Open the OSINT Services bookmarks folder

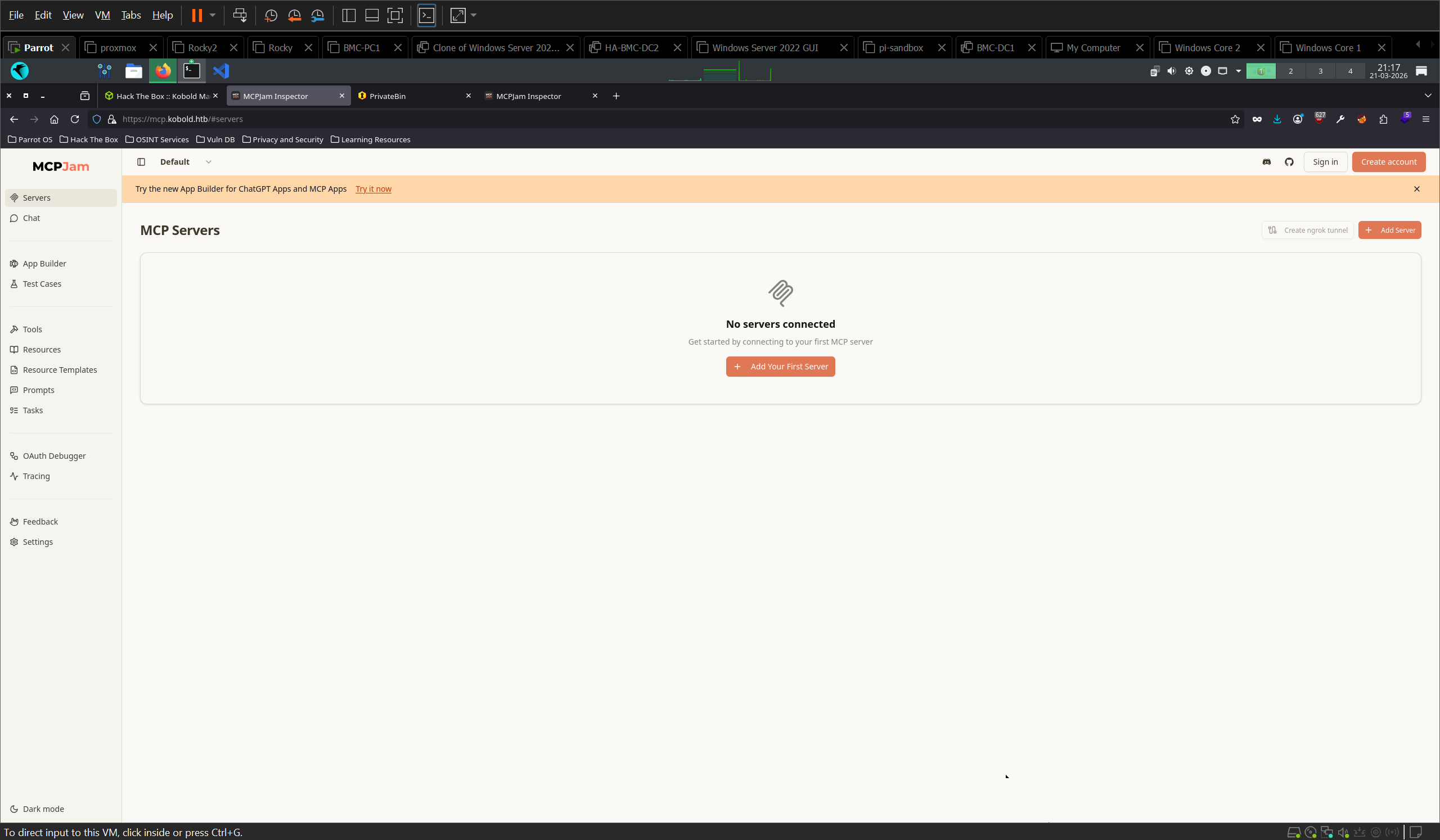(156, 139)
